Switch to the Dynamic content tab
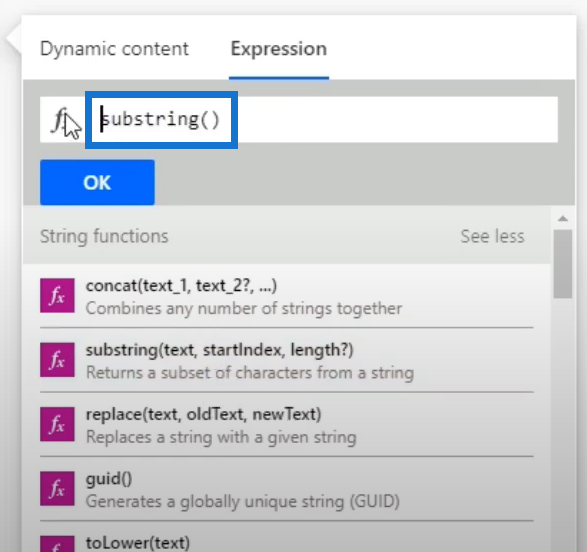 114,49
